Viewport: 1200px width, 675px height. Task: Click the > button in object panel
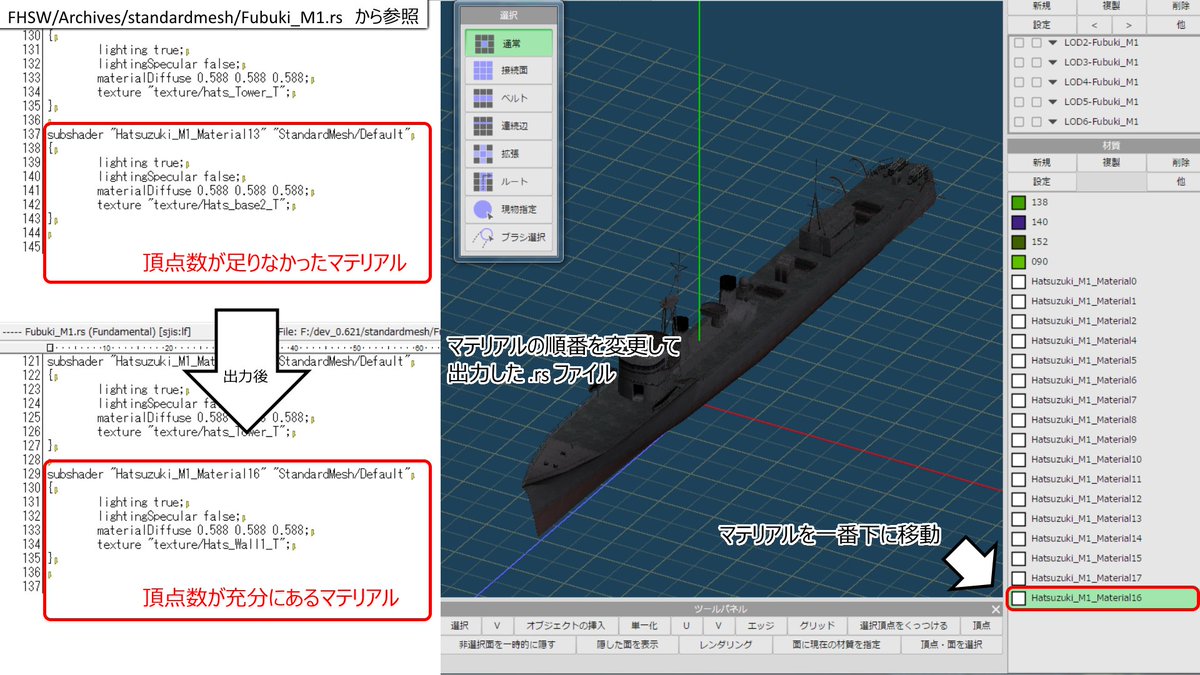tap(1129, 24)
